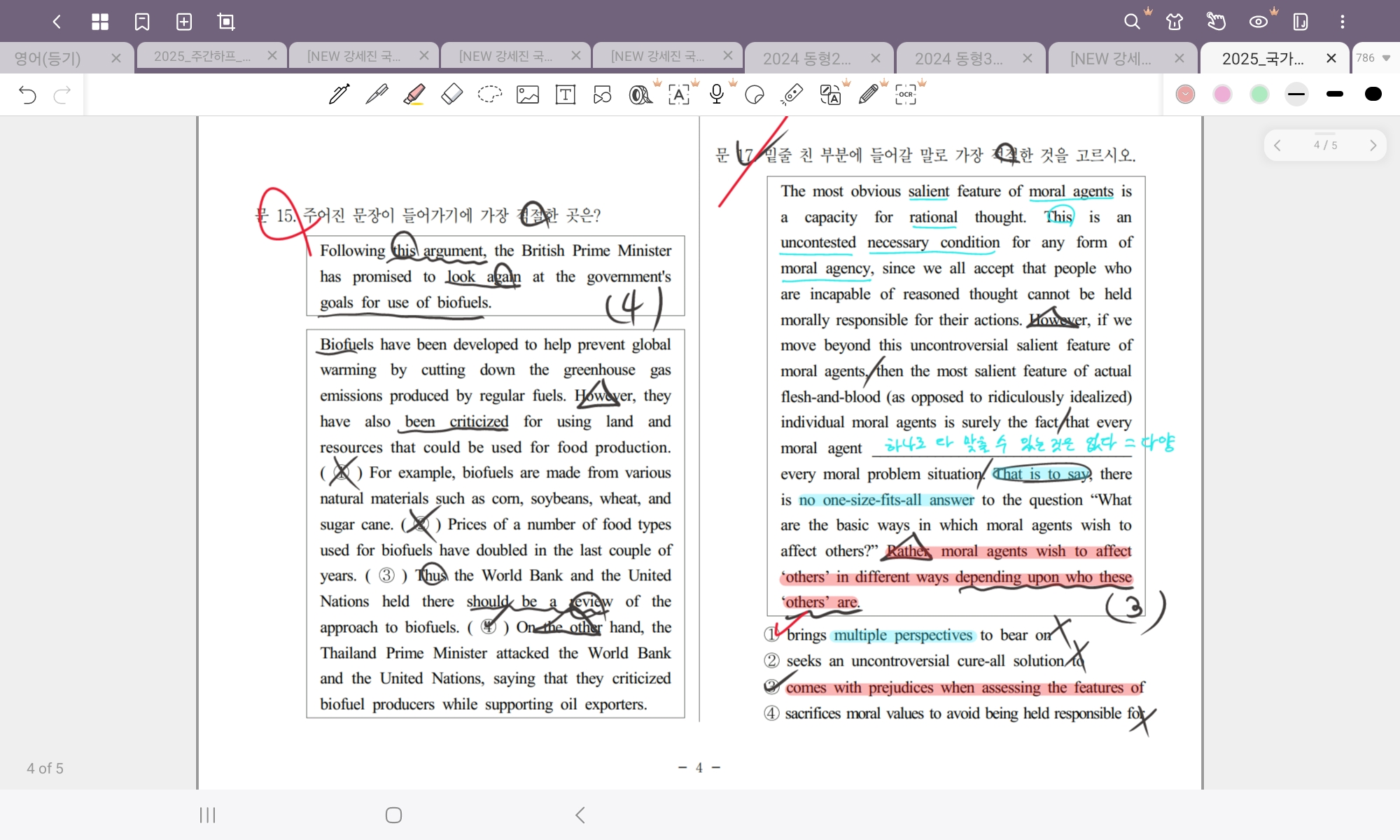Viewport: 1400px width, 840px height.
Task: Close the 2024 동형3 tab
Action: pyautogui.click(x=1028, y=58)
